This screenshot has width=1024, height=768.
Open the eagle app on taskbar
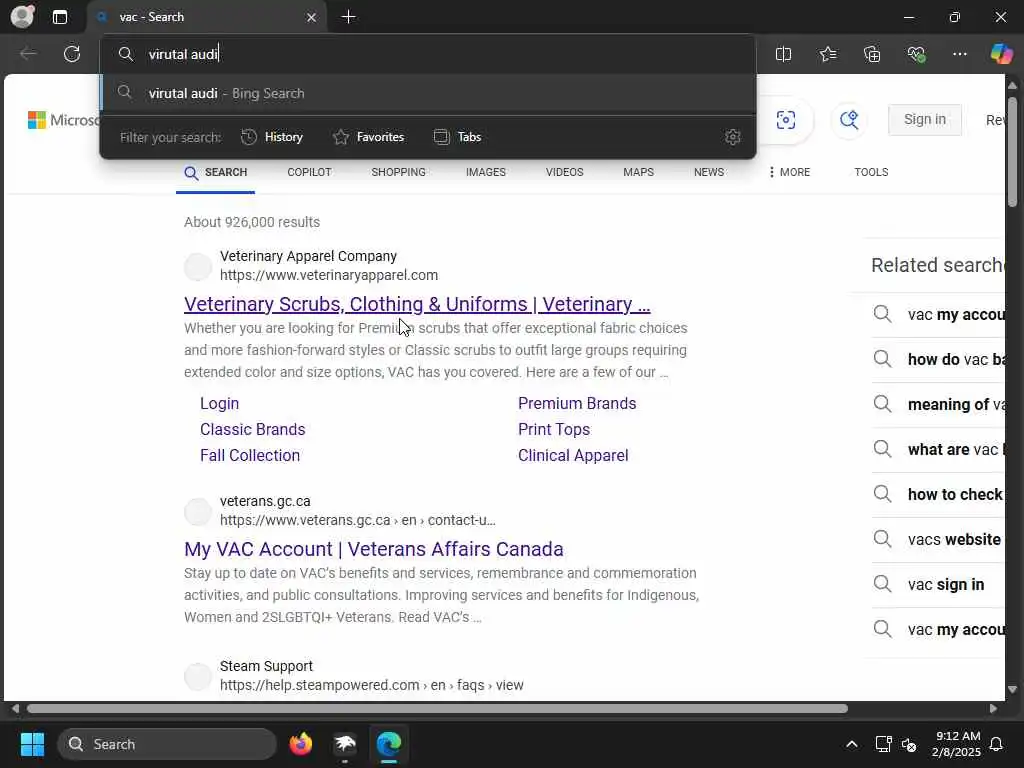pyautogui.click(x=345, y=744)
